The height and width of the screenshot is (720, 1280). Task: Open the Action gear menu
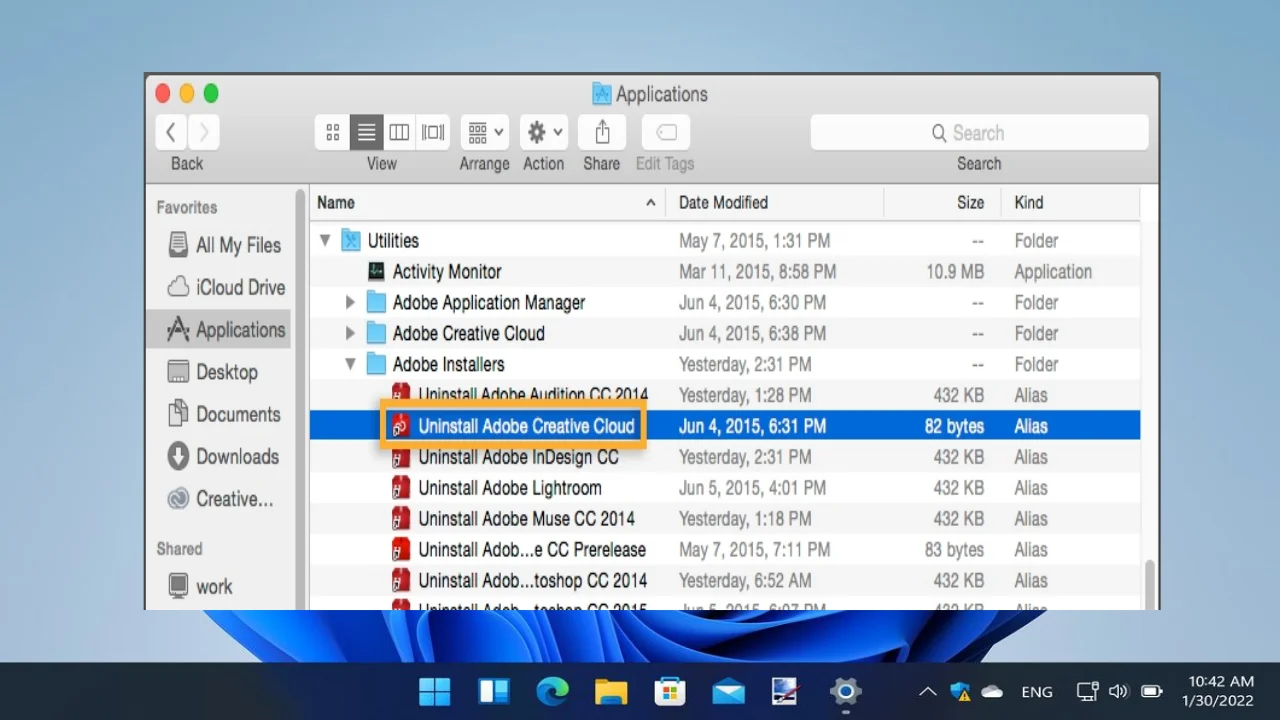(x=544, y=132)
